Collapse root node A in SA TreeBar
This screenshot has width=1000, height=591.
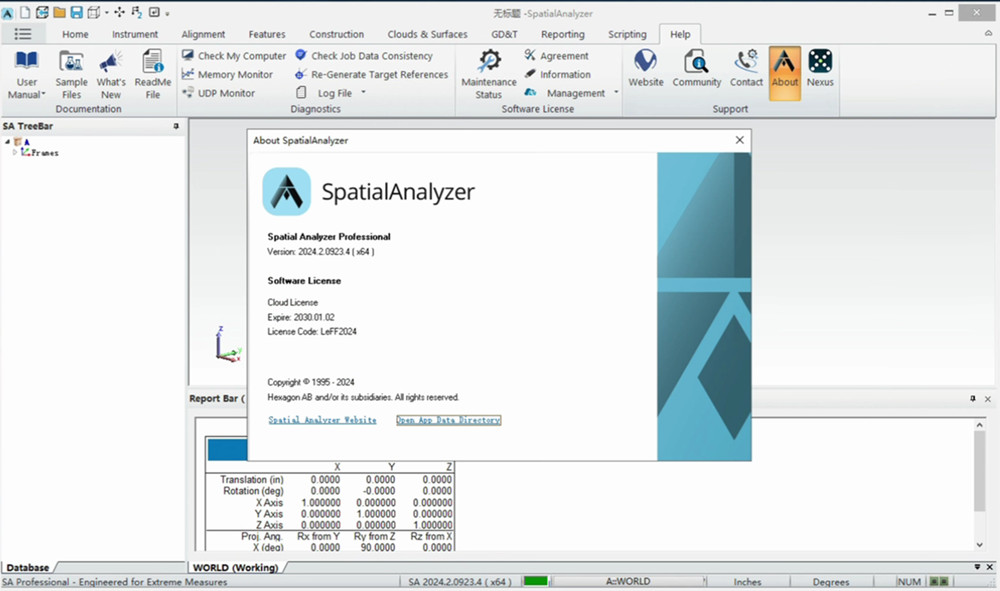click(x=7, y=142)
